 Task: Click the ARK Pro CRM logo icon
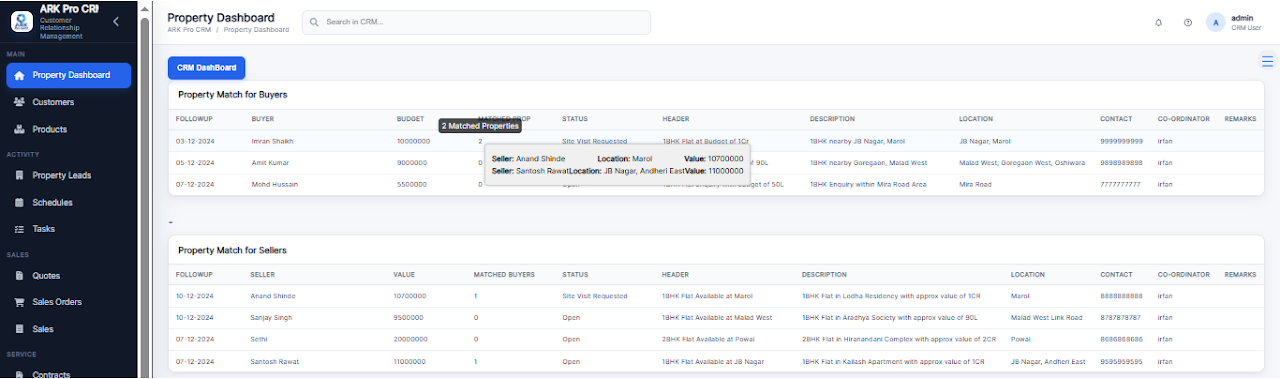[22, 20]
